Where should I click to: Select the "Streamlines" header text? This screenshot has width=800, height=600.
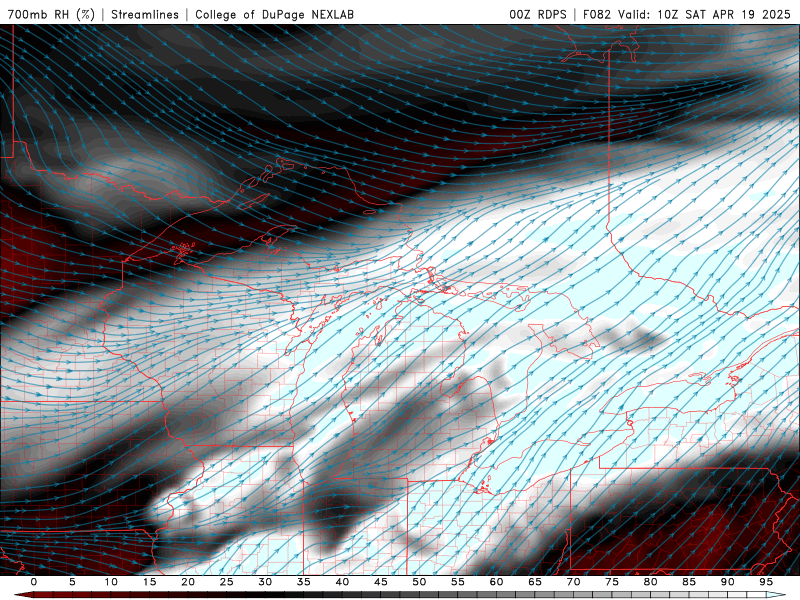(x=145, y=14)
